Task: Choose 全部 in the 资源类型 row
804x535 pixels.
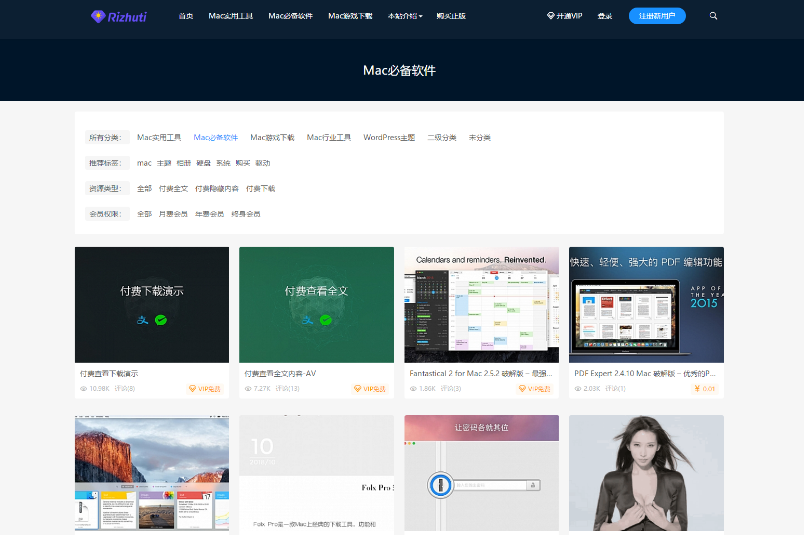Action: tap(145, 188)
